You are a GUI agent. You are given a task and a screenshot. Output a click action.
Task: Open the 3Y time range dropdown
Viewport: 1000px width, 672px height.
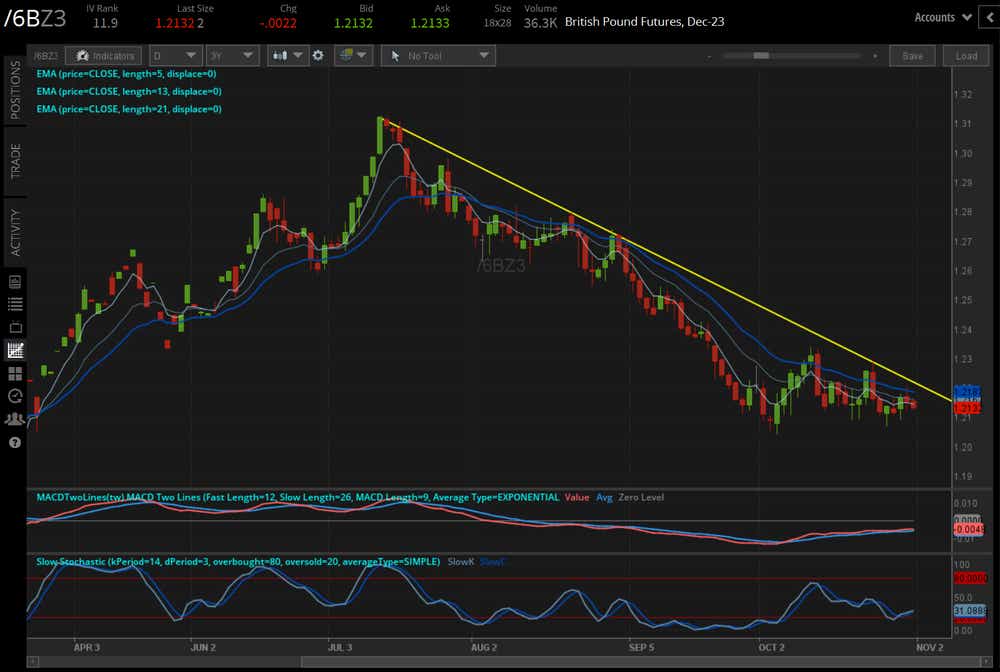[x=232, y=56]
